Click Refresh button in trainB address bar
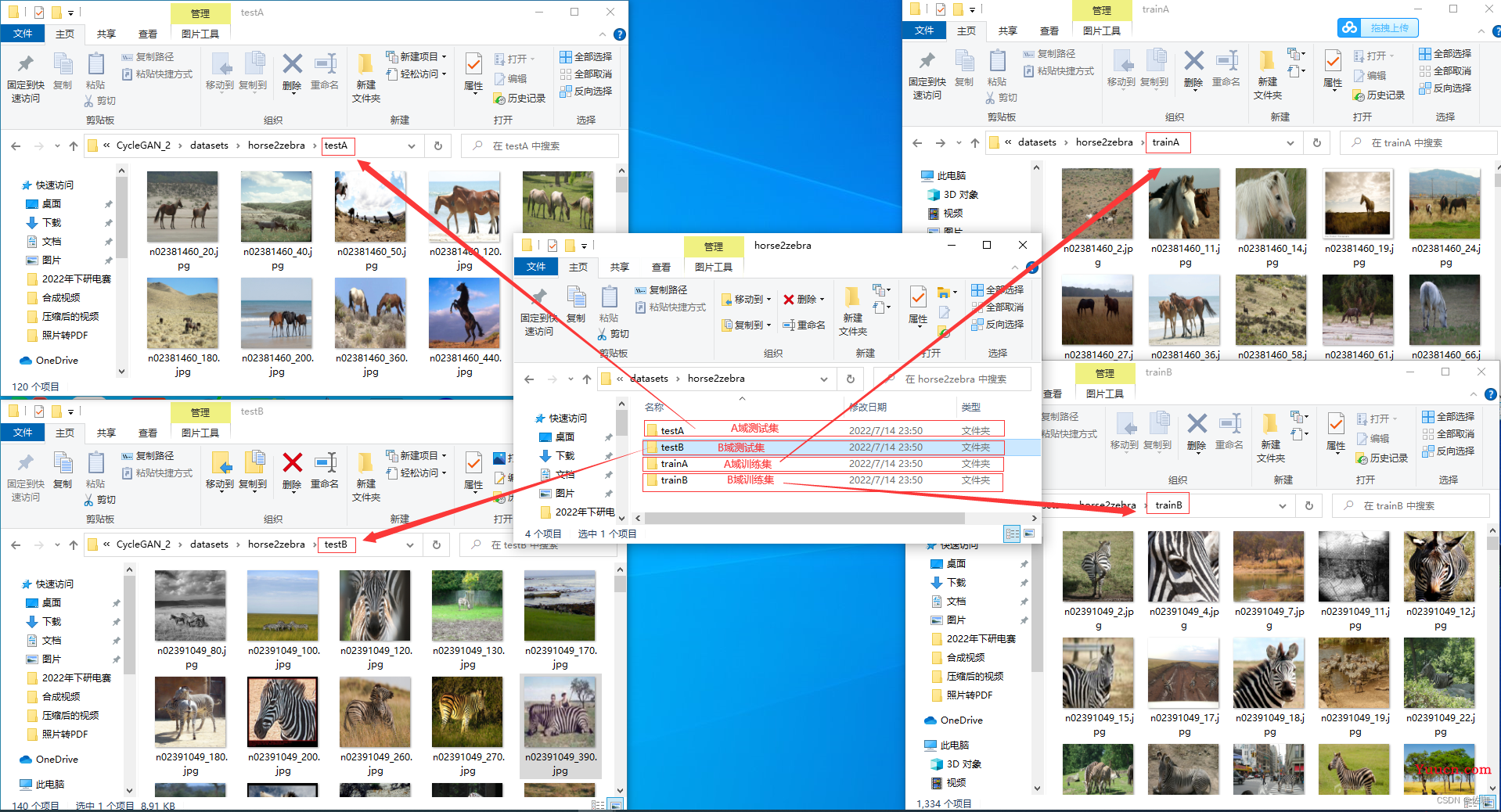1501x812 pixels. pos(1309,506)
